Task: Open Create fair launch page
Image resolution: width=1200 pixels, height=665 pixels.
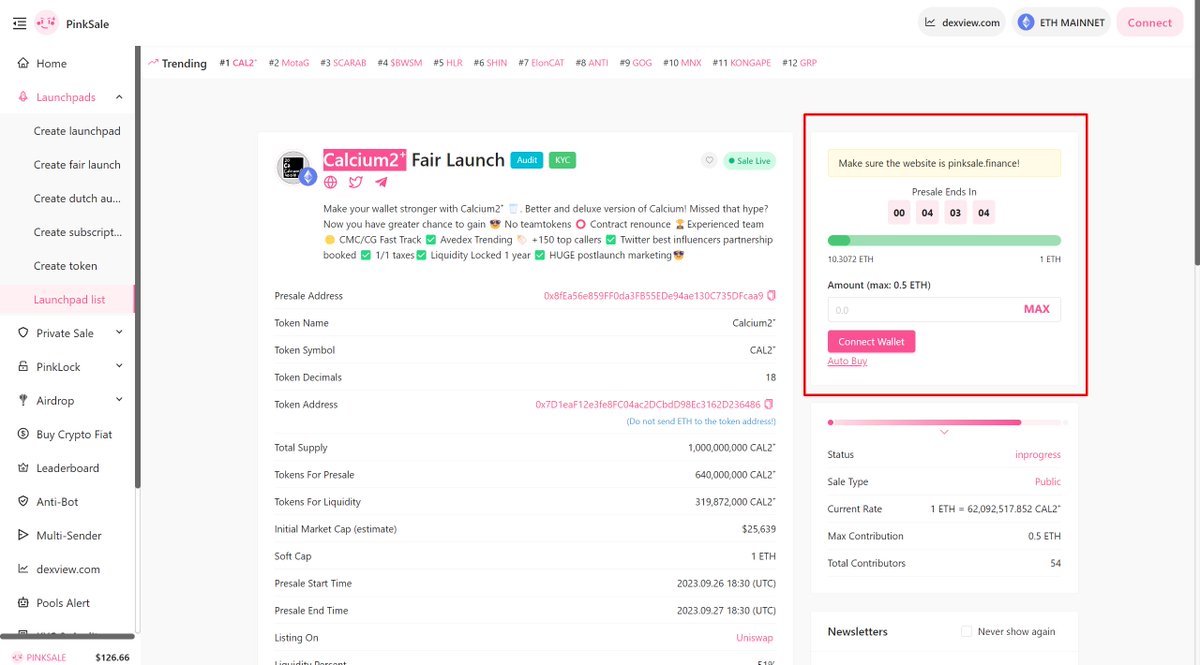Action: (77, 165)
